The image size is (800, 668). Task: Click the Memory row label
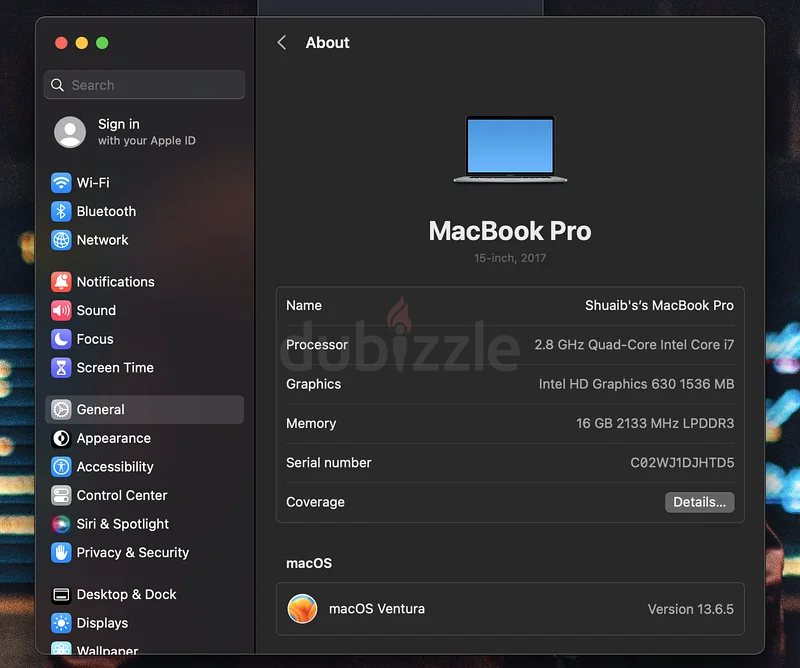pyautogui.click(x=311, y=423)
